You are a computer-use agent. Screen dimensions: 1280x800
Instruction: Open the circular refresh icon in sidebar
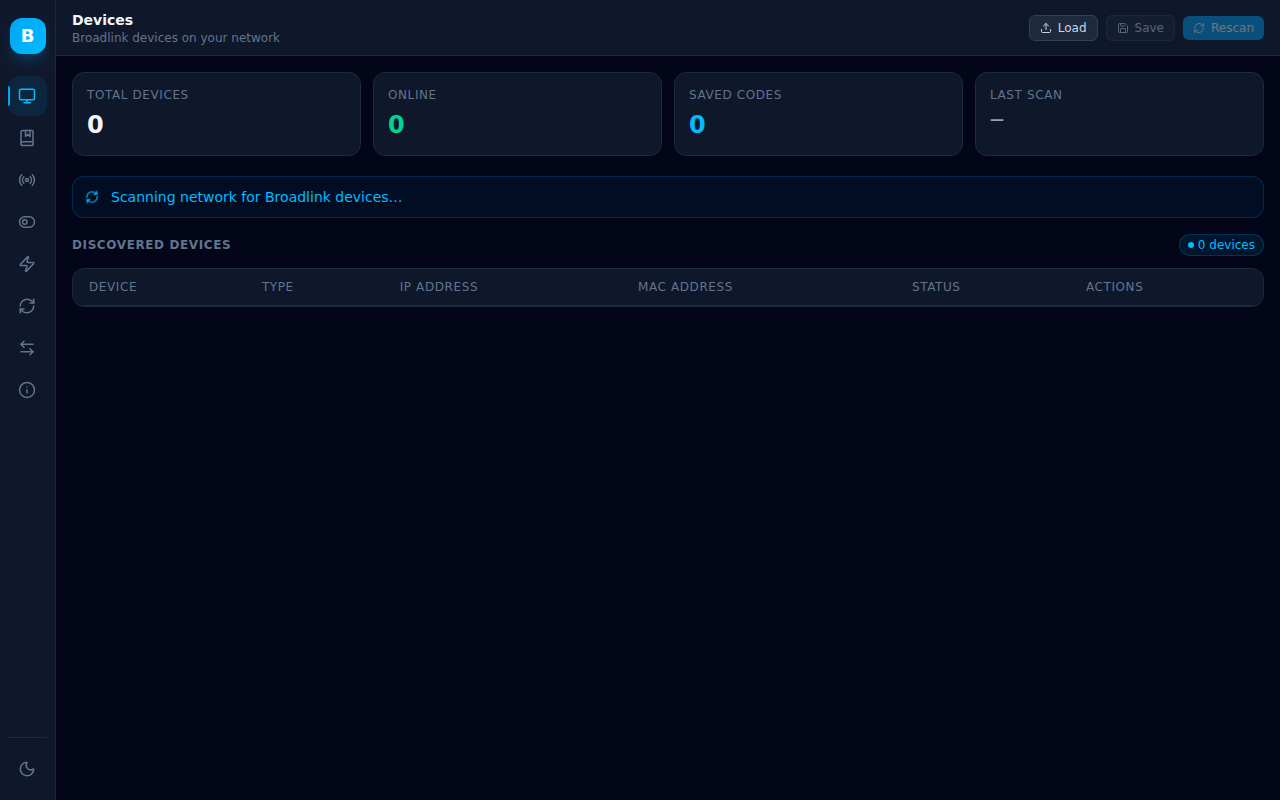click(x=27, y=306)
